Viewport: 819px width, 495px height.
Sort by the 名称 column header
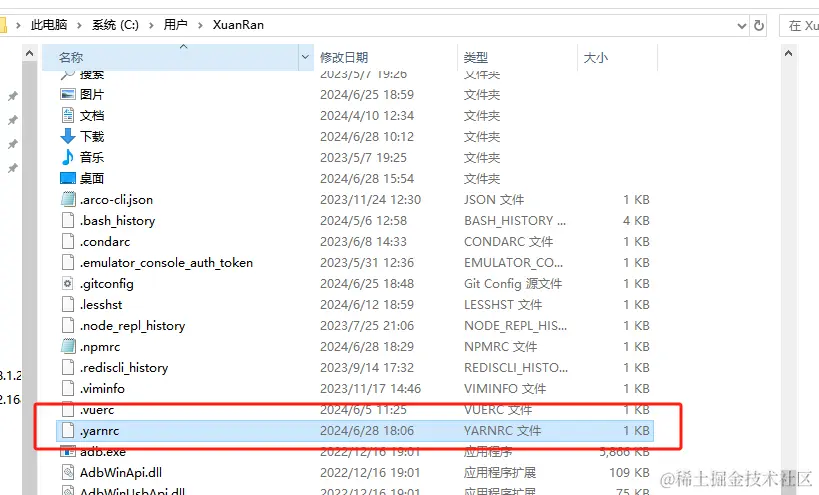pyautogui.click(x=170, y=57)
